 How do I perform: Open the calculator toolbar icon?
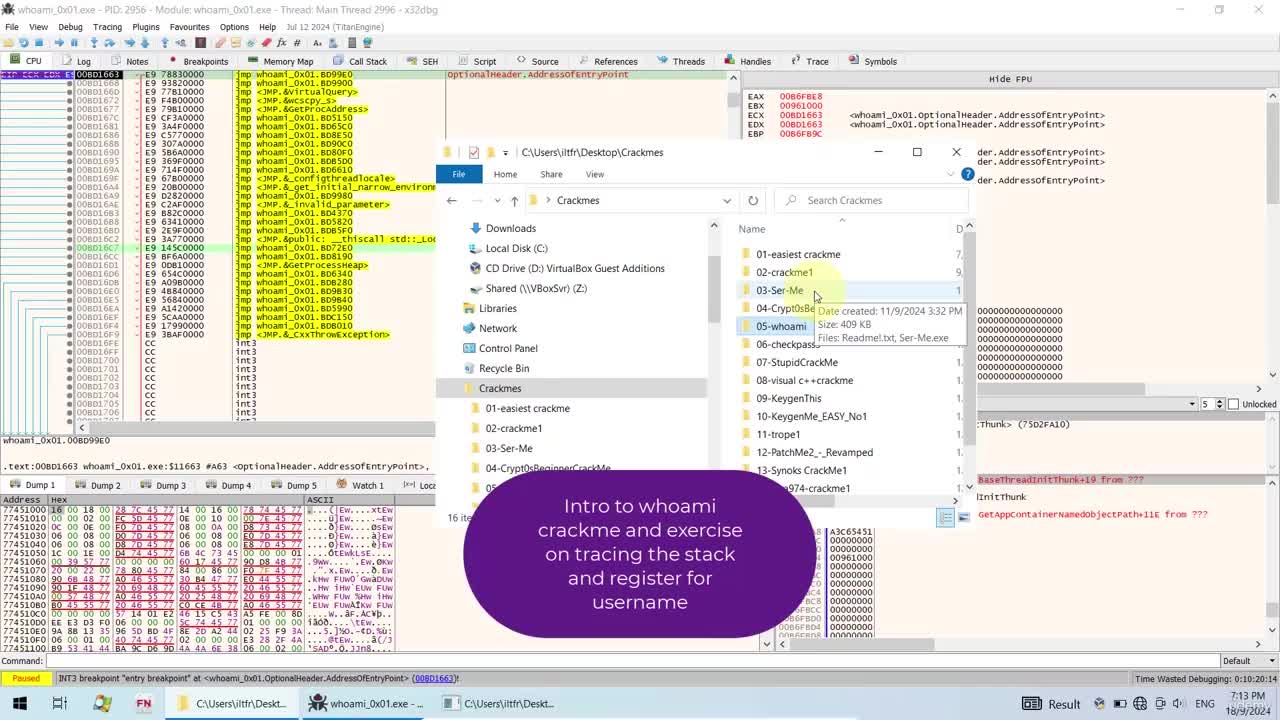point(352,43)
